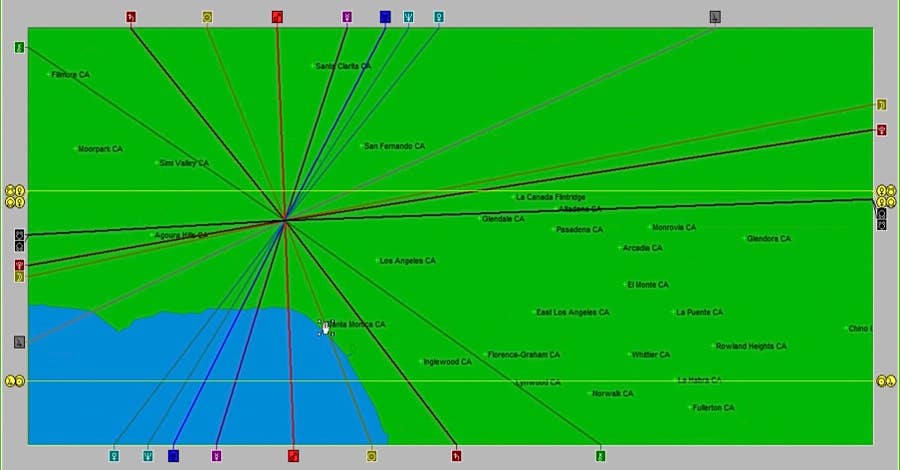Select the Los Angeles CA city label
Image resolution: width=900 pixels, height=470 pixels.
[x=407, y=261]
